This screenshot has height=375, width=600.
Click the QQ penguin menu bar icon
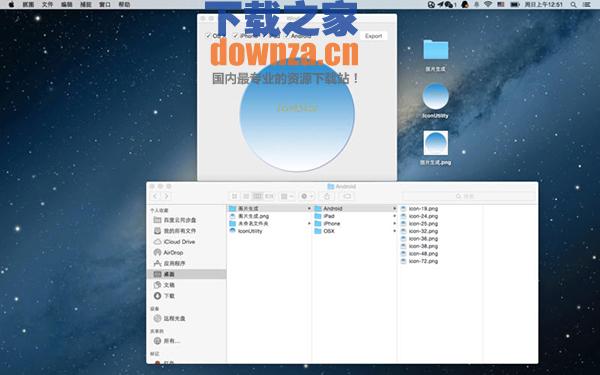pos(465,5)
